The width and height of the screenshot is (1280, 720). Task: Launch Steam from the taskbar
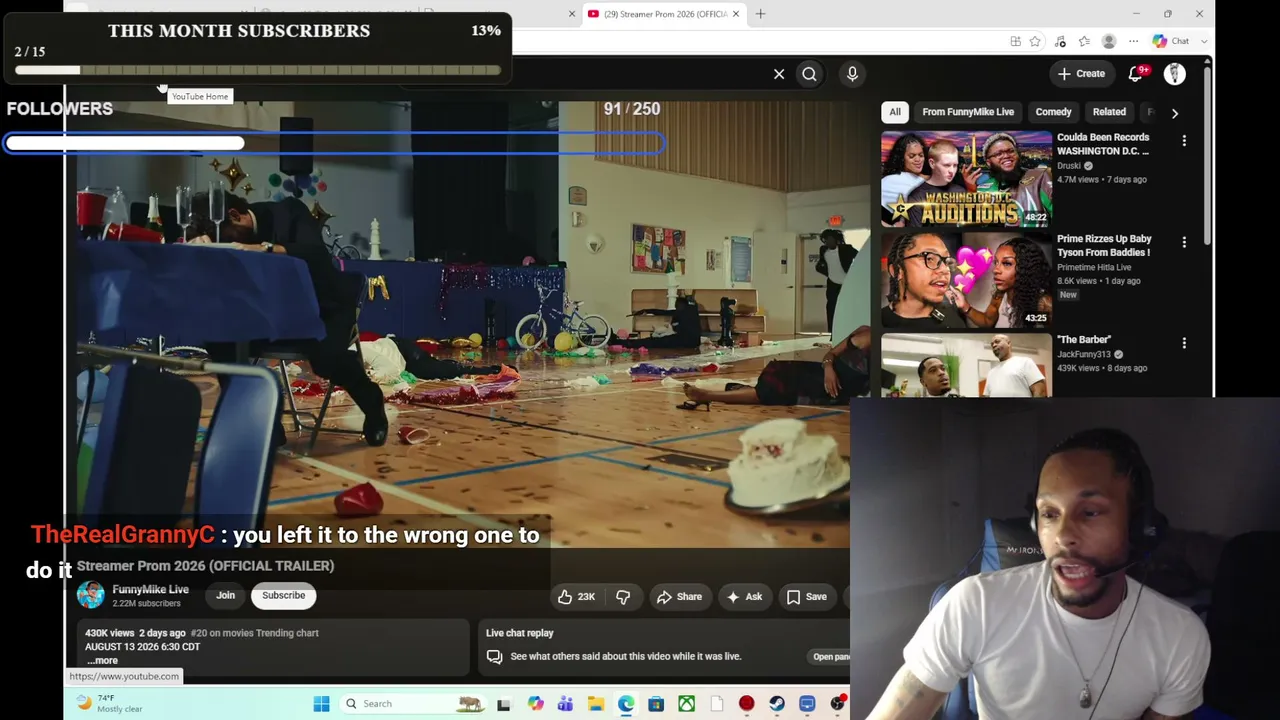777,704
